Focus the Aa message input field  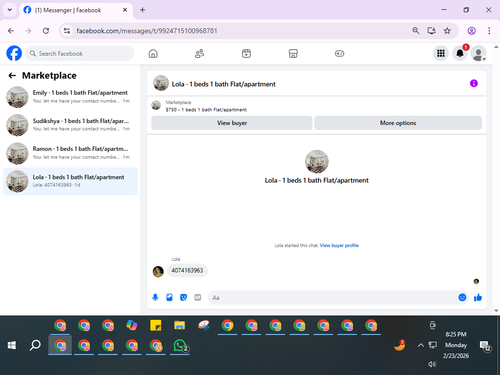click(x=333, y=298)
